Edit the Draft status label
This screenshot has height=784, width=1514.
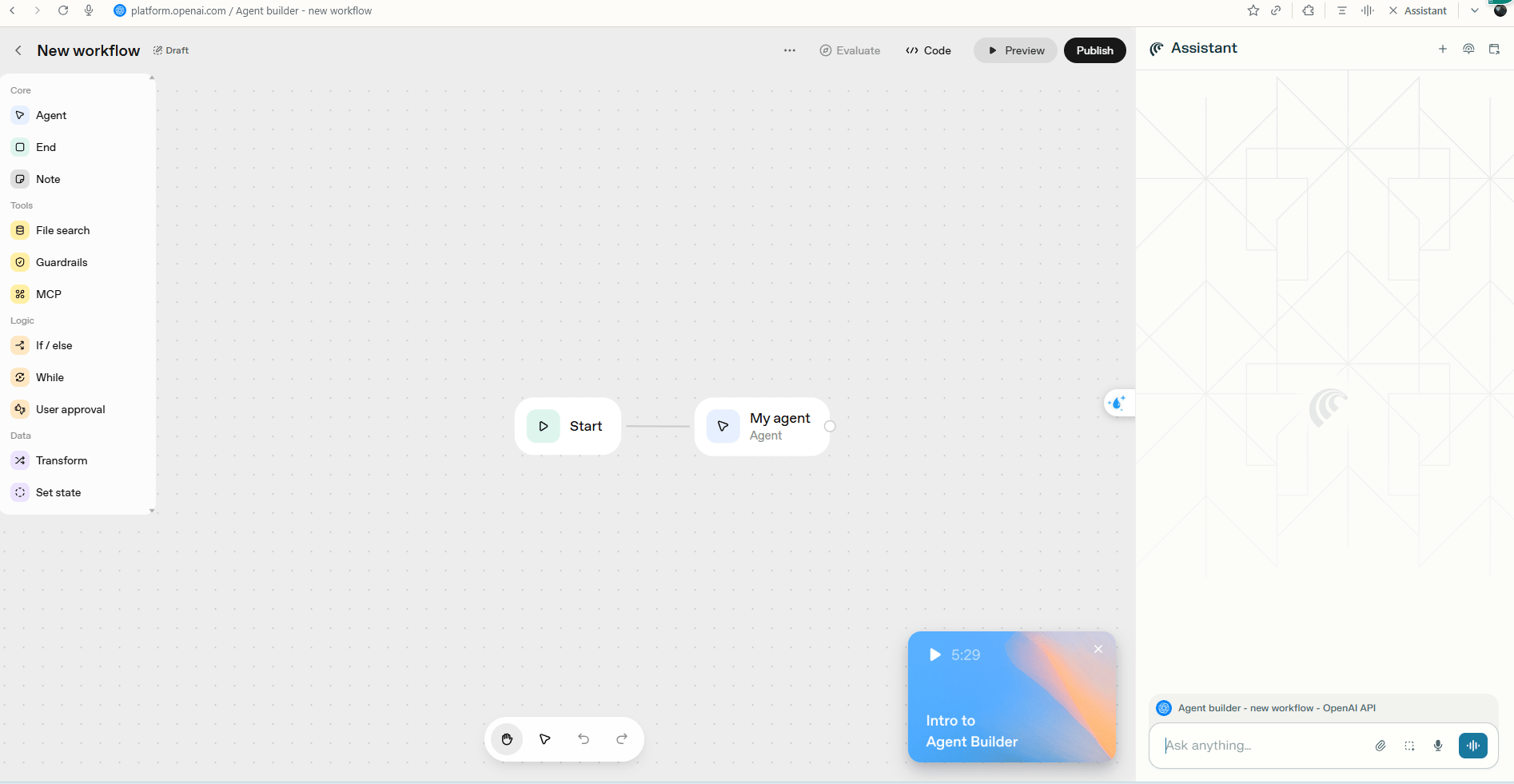[x=171, y=50]
